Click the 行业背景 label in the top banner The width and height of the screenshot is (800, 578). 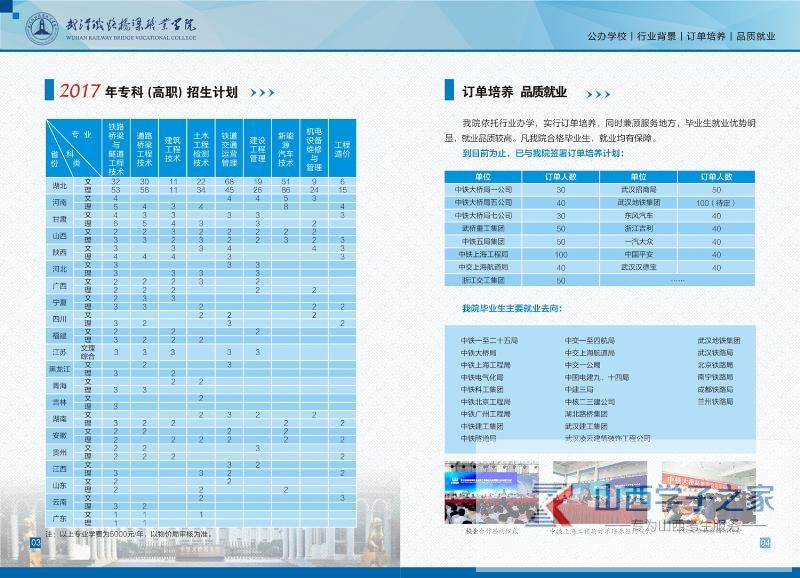pos(656,36)
